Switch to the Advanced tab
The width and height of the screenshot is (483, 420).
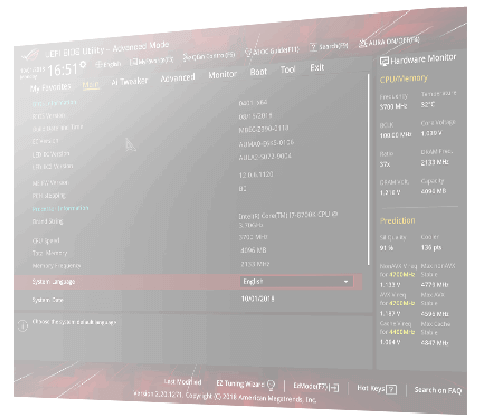(x=178, y=78)
